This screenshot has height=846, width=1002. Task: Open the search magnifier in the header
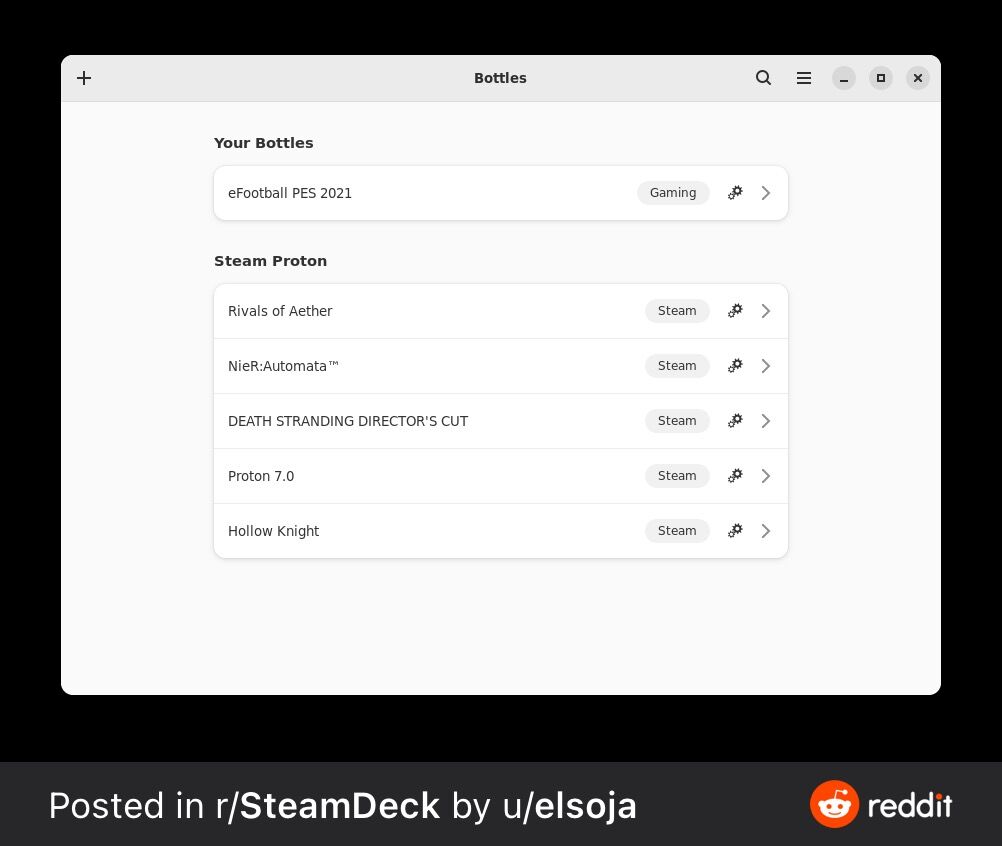763,78
